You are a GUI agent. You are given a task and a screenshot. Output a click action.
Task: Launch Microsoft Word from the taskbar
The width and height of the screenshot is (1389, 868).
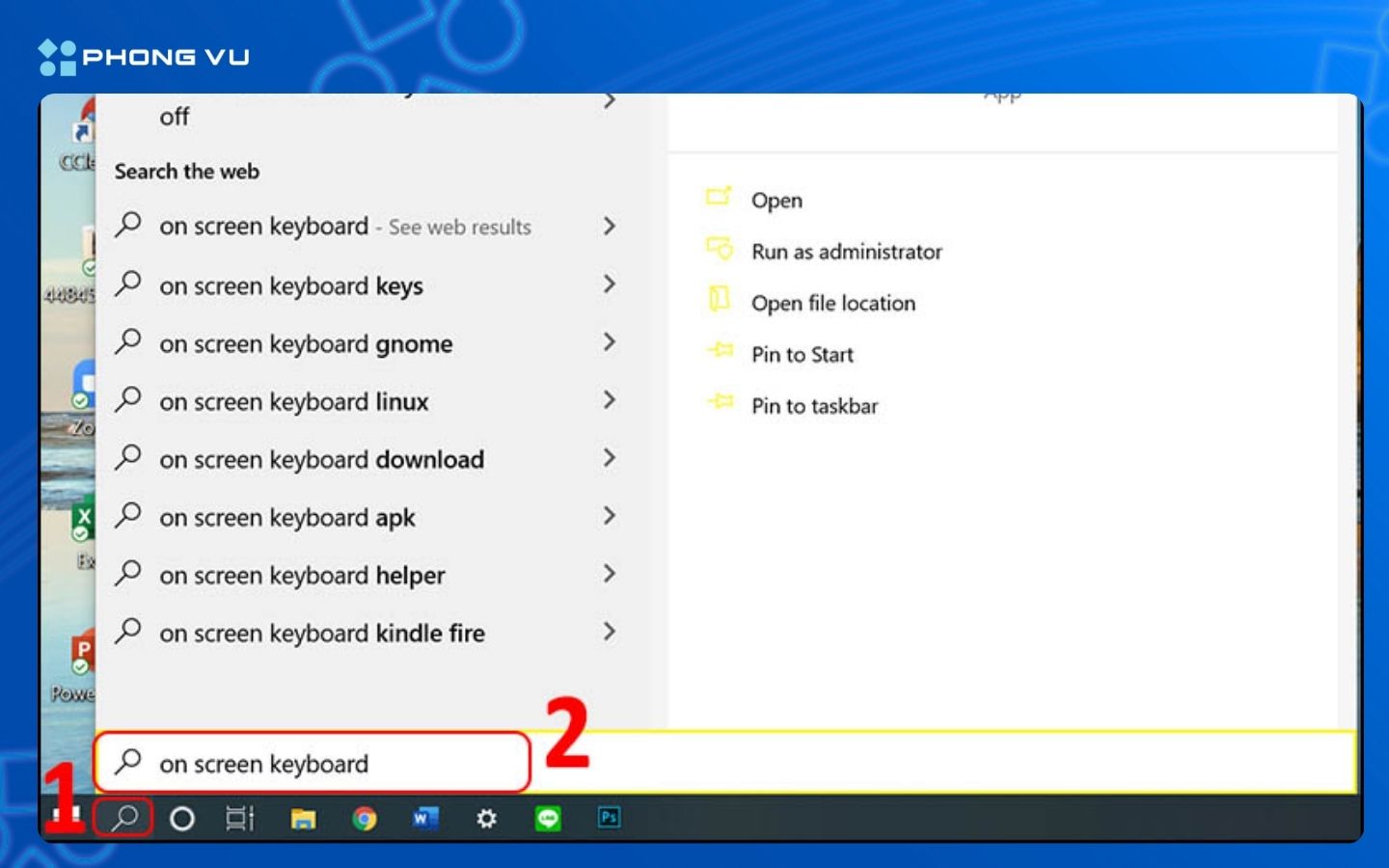pyautogui.click(x=425, y=819)
